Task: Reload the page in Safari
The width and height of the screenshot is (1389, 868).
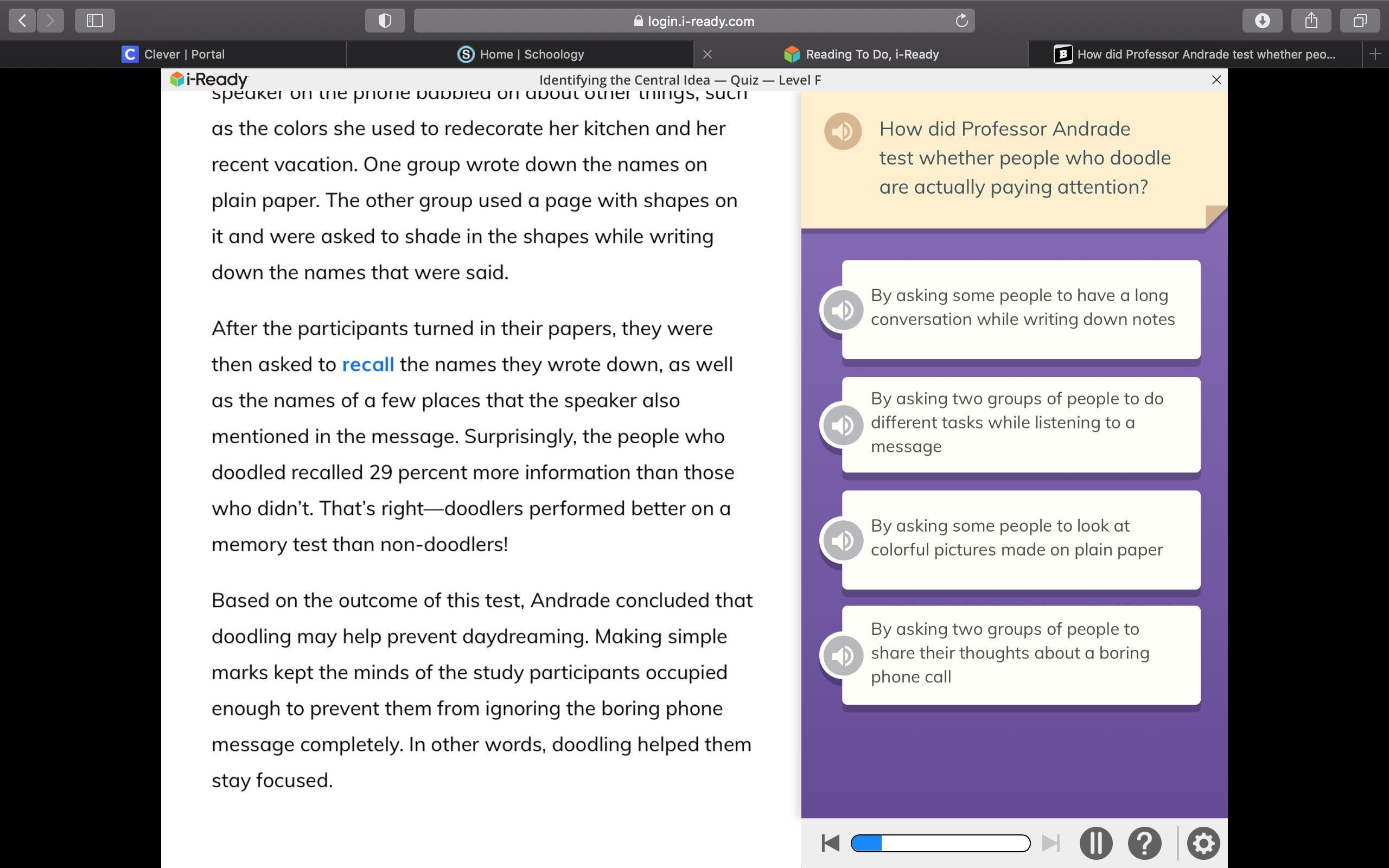Action: point(961,21)
